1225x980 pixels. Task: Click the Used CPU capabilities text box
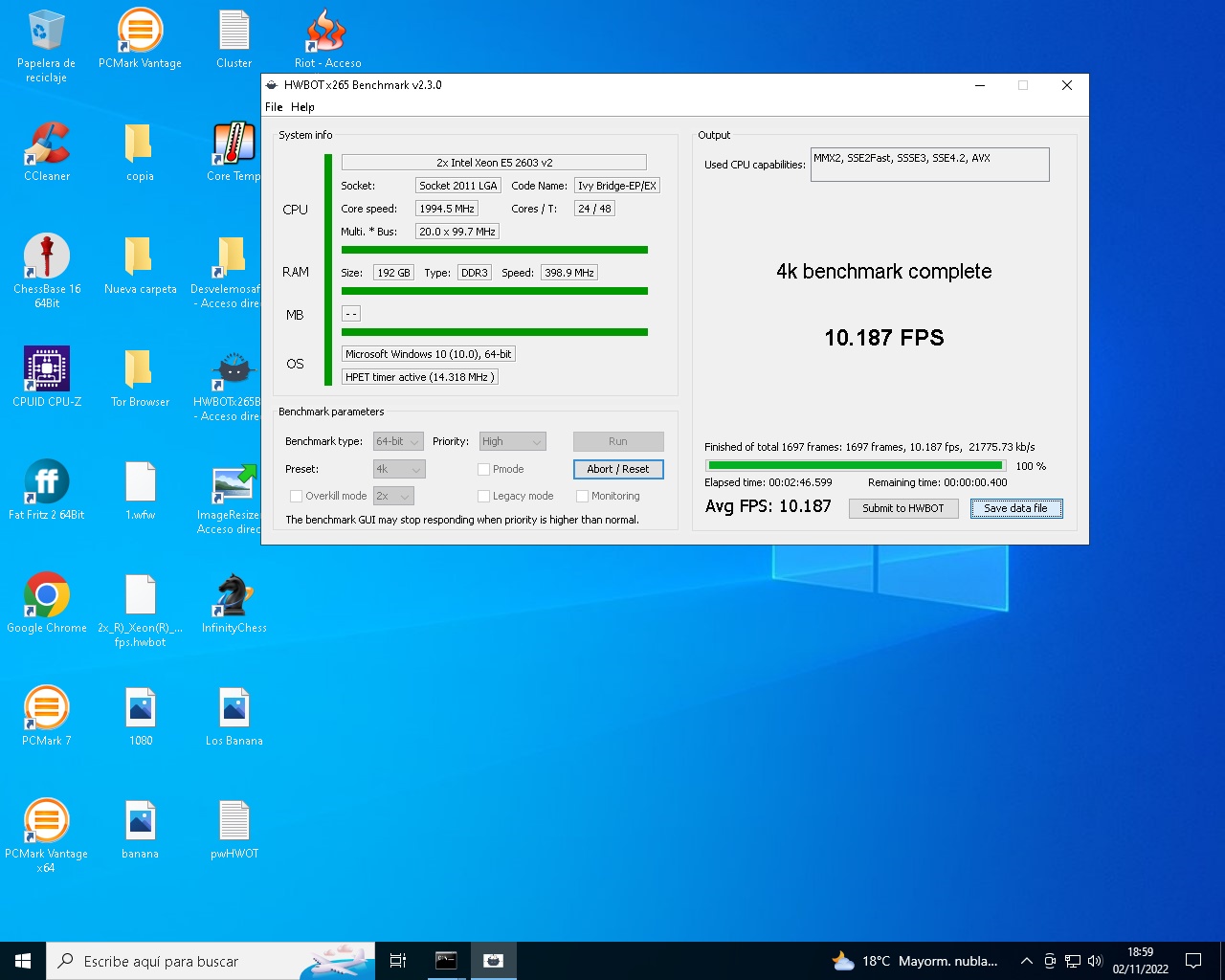[x=929, y=165]
